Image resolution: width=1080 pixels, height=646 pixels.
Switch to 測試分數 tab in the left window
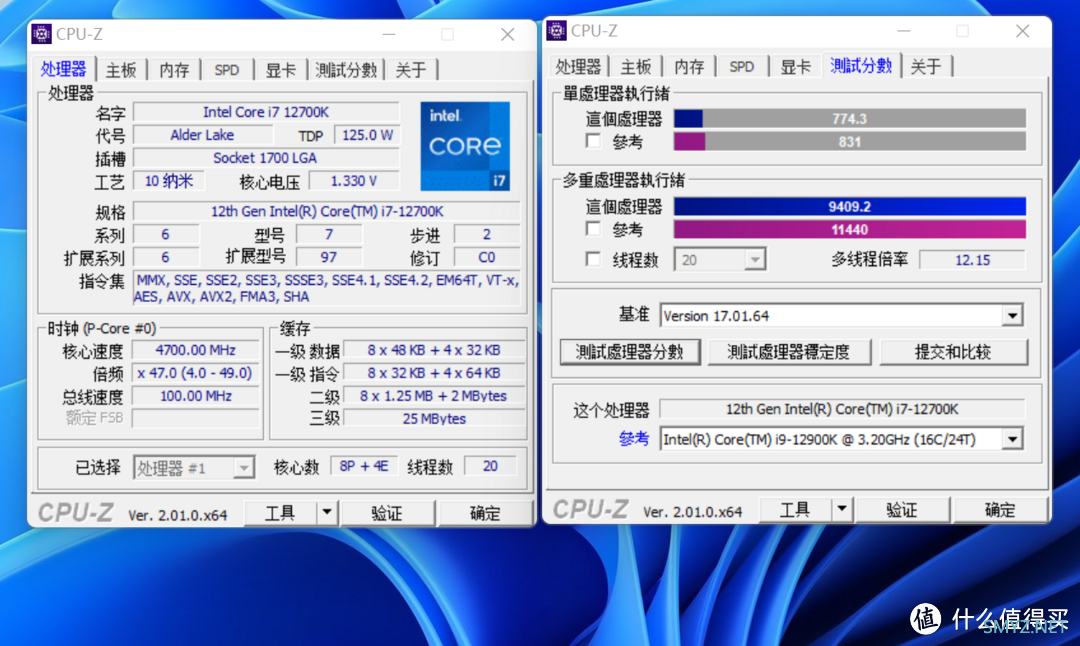click(x=346, y=70)
